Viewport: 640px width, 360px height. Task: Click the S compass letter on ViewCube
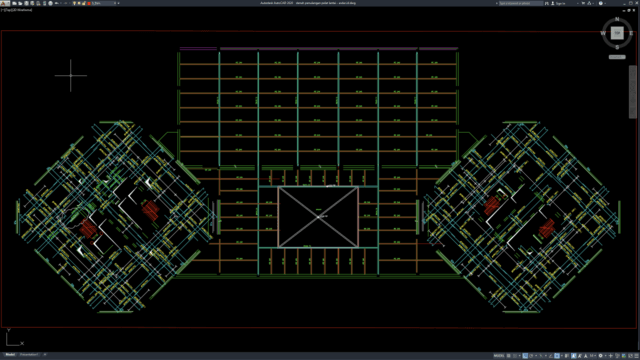pos(617,47)
